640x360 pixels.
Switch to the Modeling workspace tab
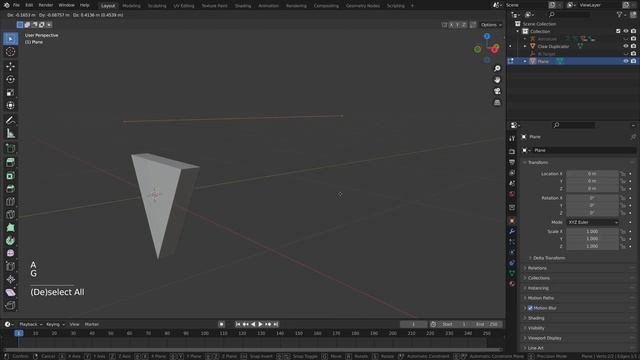tap(131, 6)
